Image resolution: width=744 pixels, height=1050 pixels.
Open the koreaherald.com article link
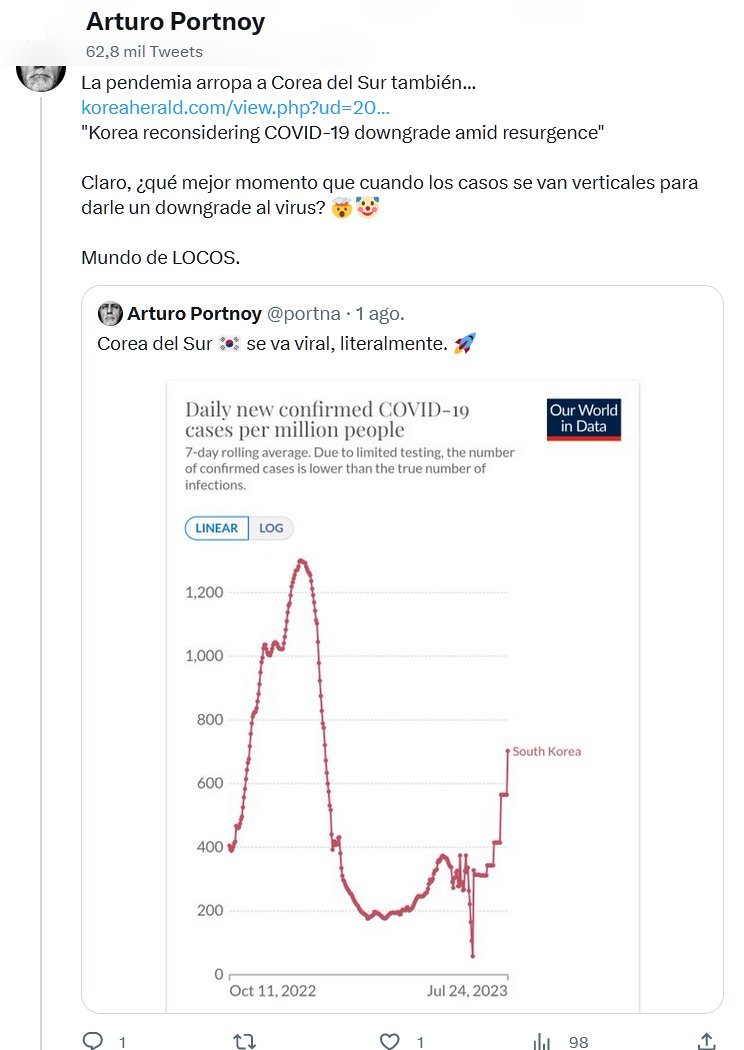click(x=235, y=107)
